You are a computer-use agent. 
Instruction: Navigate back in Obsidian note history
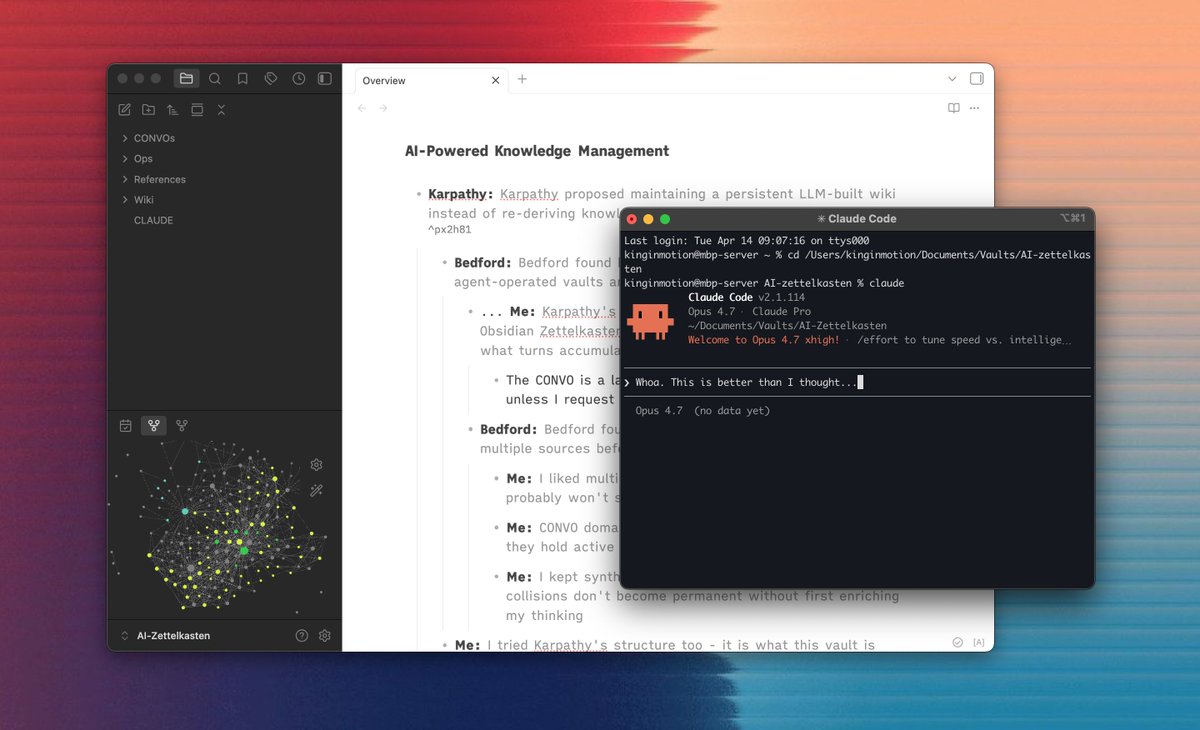point(362,108)
